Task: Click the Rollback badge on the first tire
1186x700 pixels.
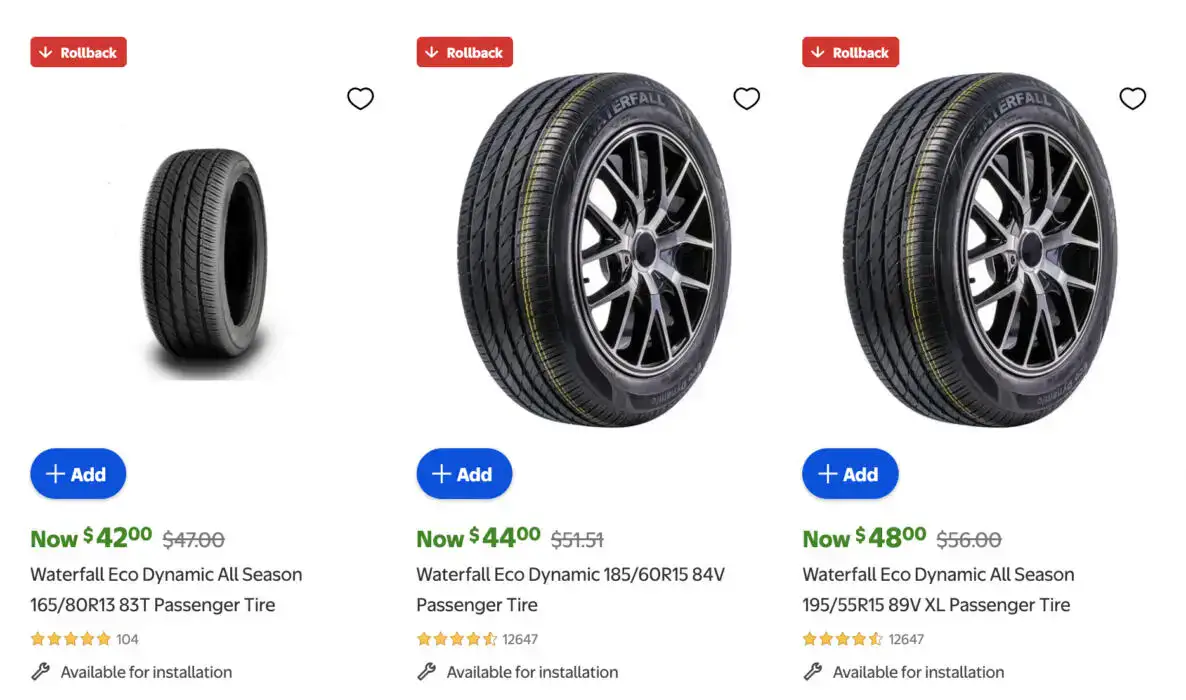Action: [x=79, y=52]
